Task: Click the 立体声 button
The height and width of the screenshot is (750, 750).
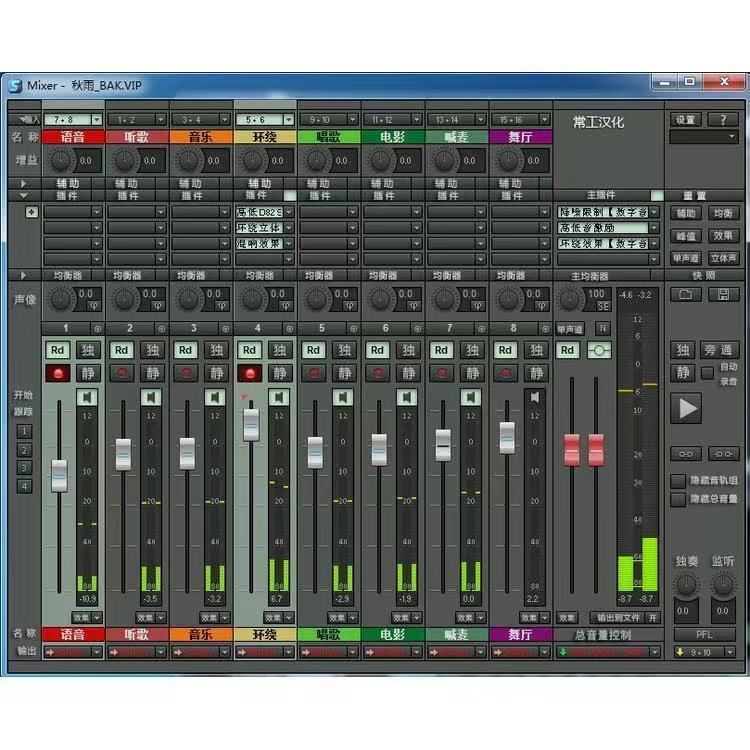Action: click(723, 258)
